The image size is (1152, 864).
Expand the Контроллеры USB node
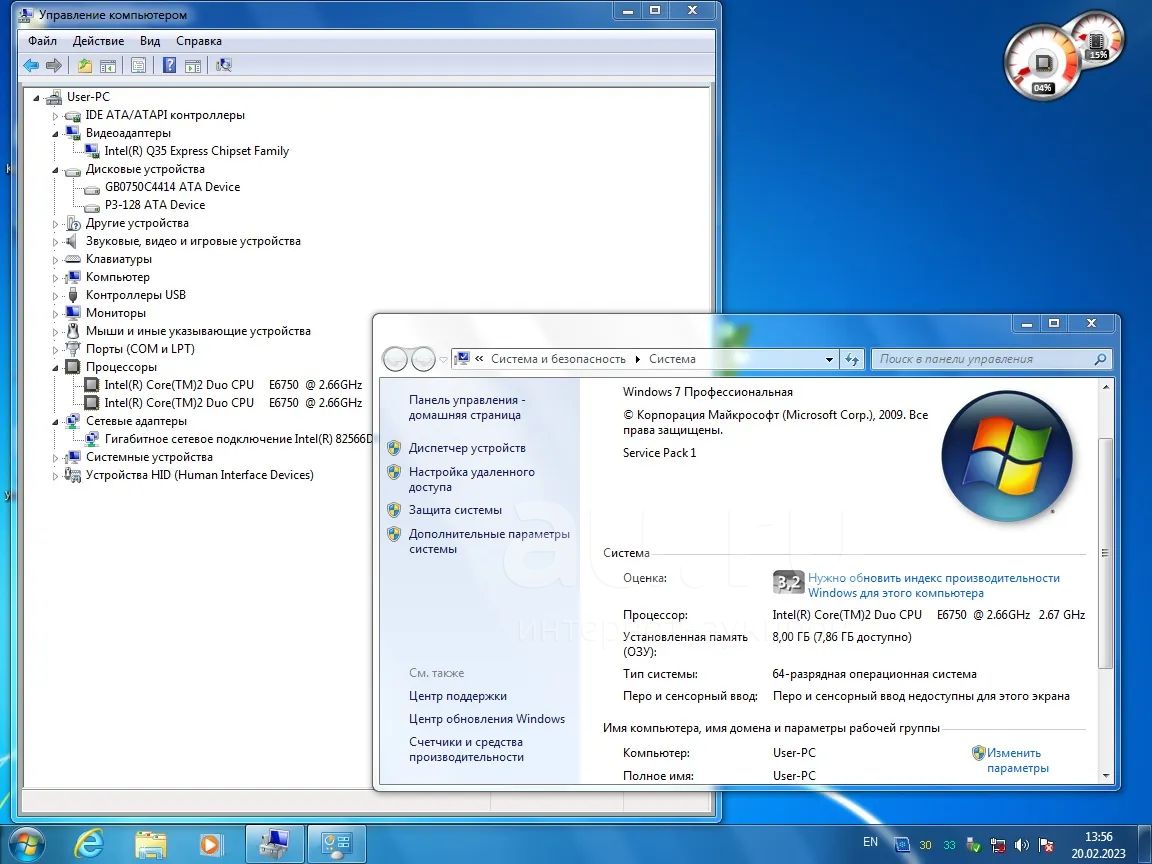pos(55,296)
